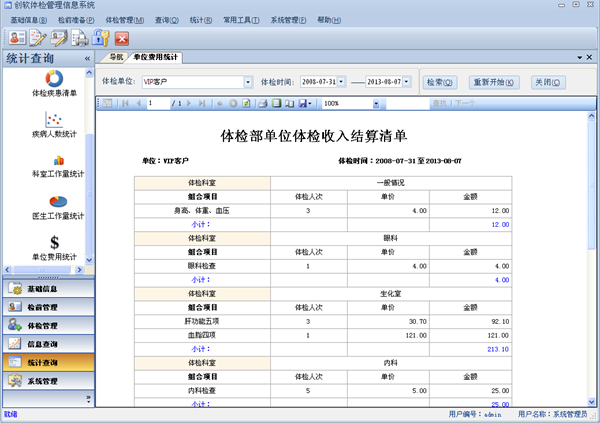This screenshot has width=600, height=423.
Task: Open the 体检单位 dropdown arrow
Action: (248, 82)
